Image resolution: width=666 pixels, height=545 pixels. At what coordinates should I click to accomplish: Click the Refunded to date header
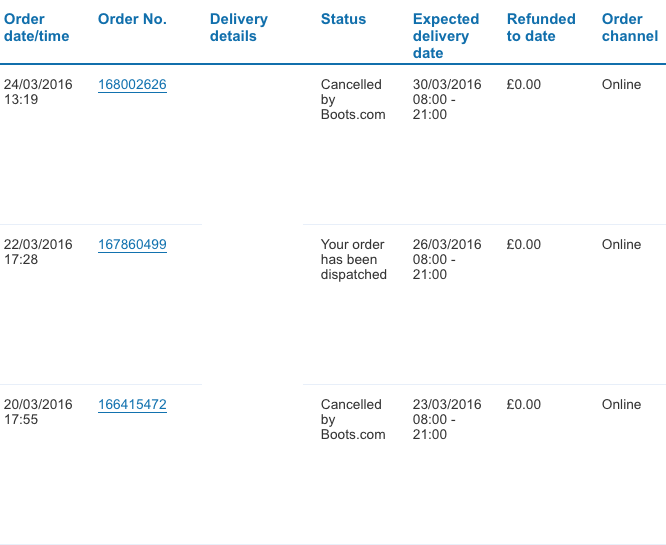point(541,27)
